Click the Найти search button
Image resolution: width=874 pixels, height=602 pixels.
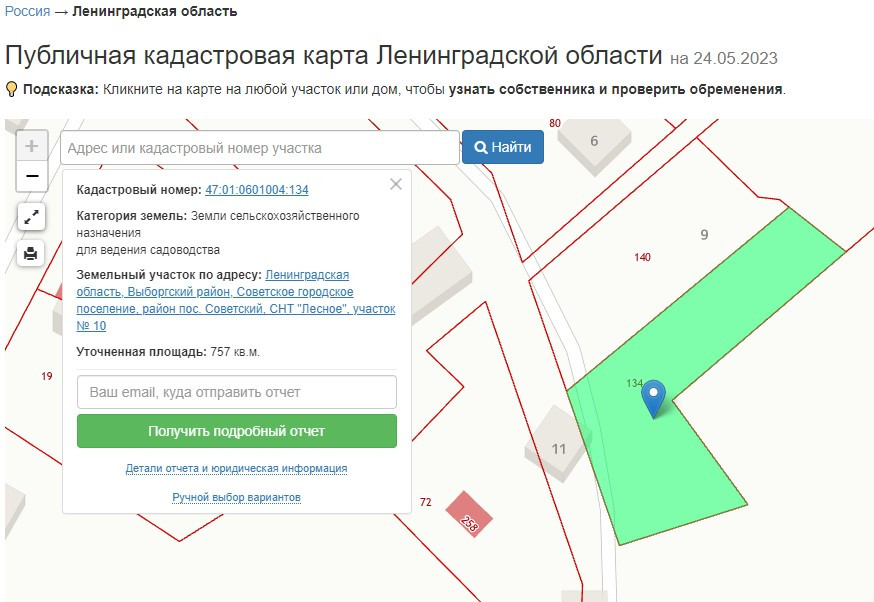pos(503,147)
